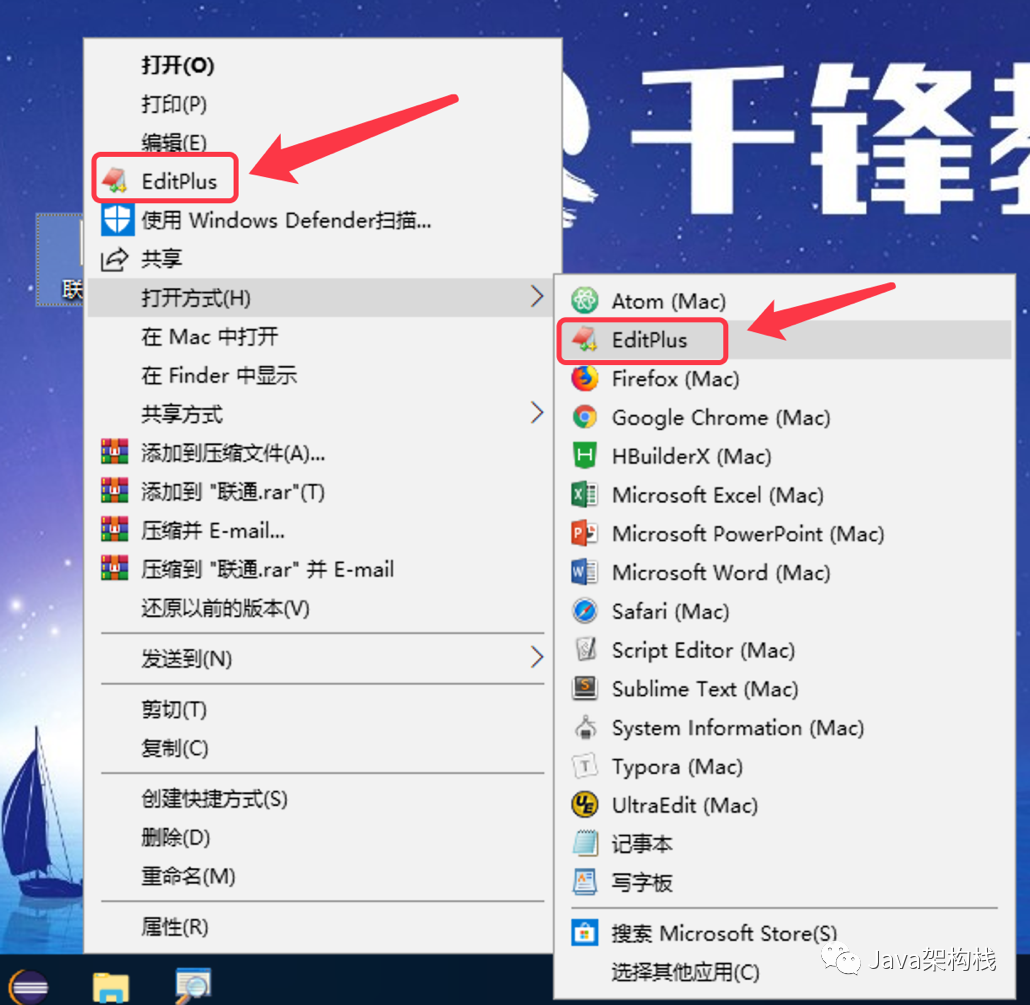Click Sublime Text (Mac) label text

(705, 688)
